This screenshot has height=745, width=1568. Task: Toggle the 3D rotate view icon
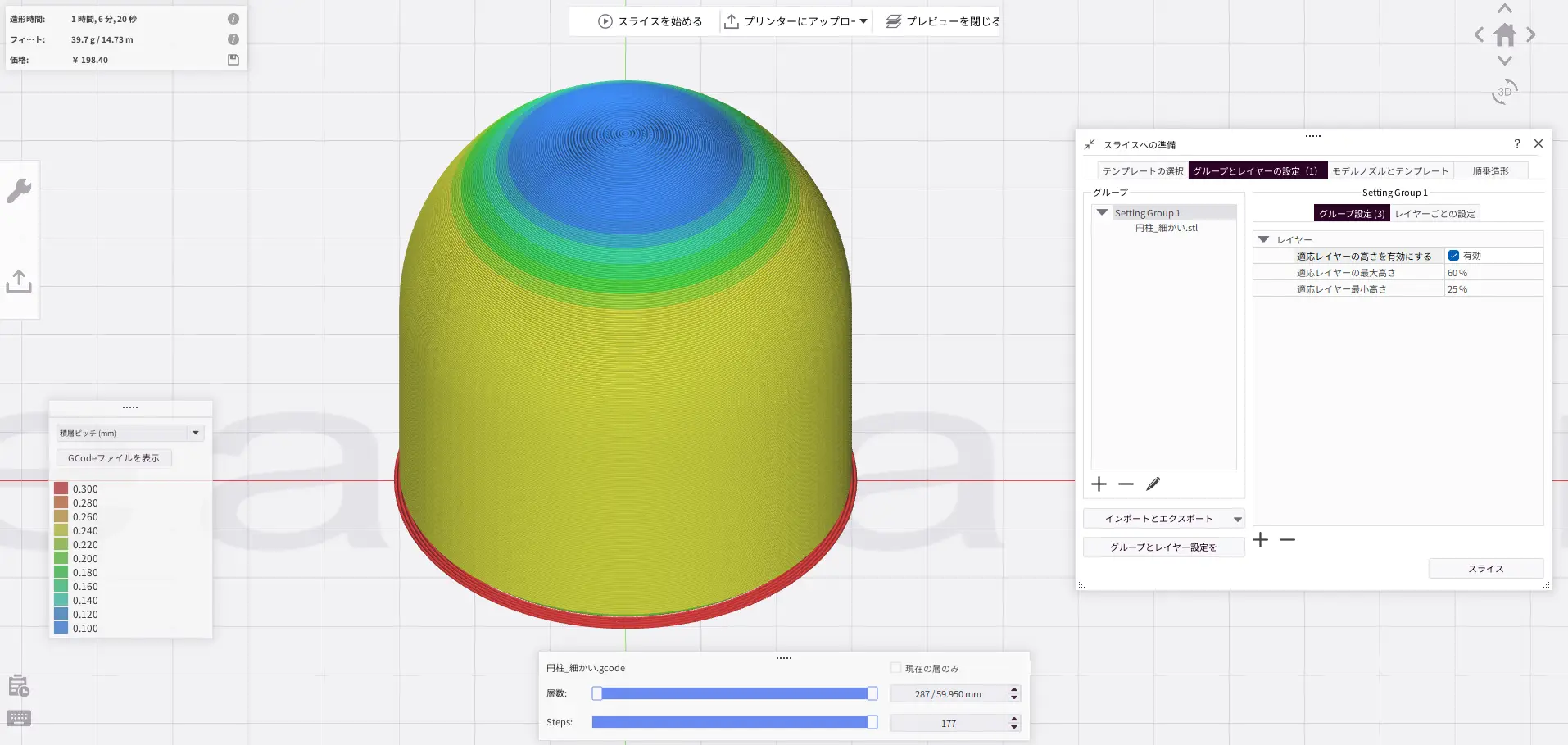[1504, 91]
